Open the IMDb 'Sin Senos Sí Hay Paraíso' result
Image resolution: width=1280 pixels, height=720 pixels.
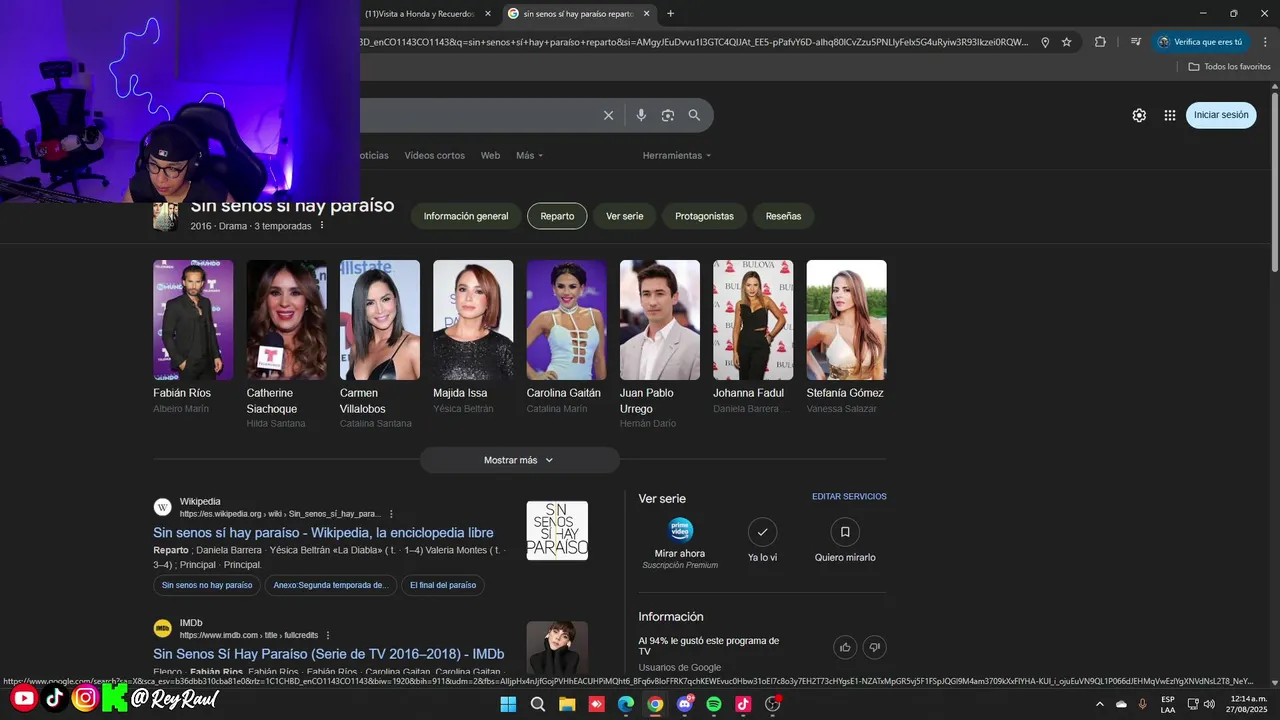click(328, 654)
